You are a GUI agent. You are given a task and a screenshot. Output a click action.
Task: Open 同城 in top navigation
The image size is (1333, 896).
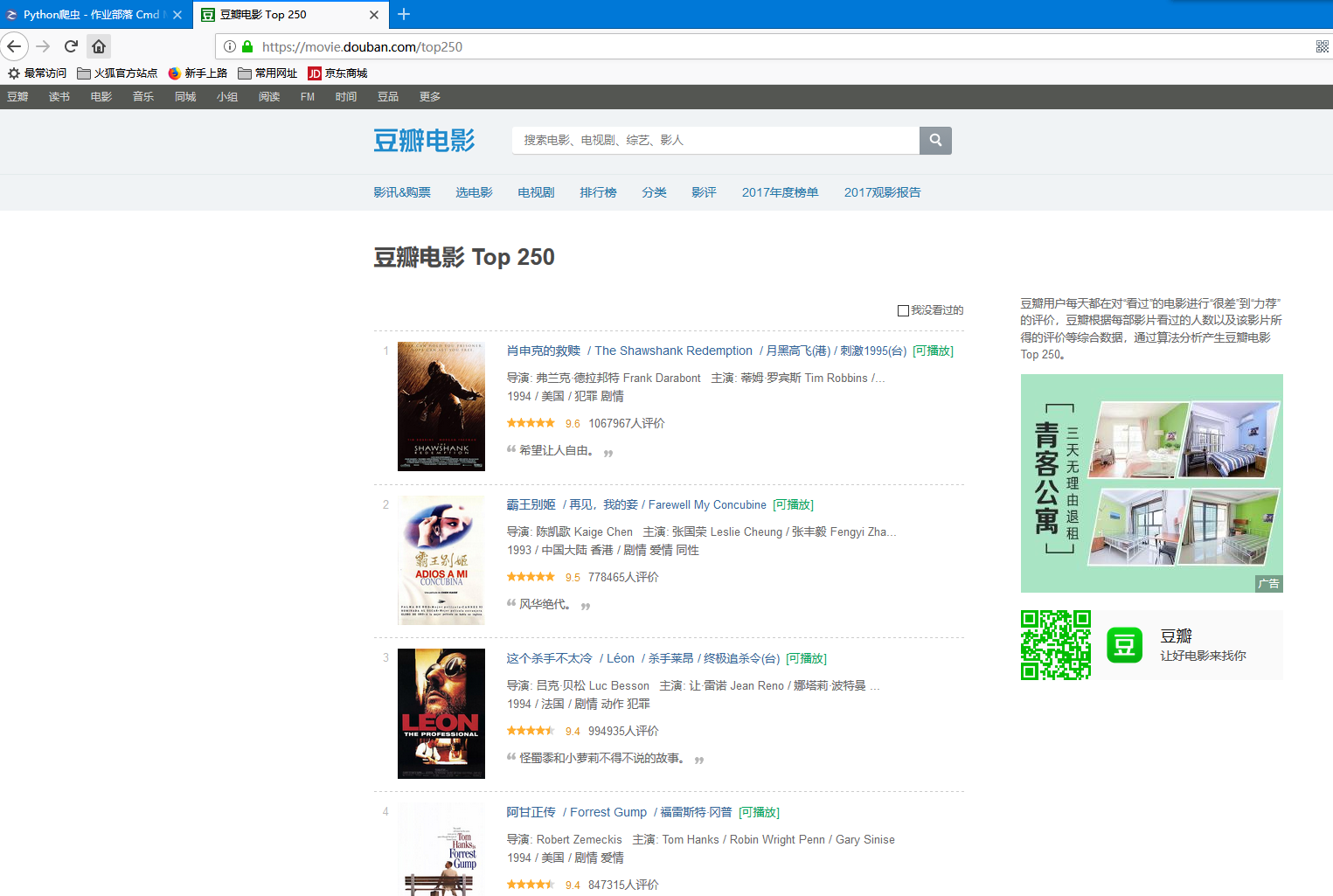pos(185,97)
